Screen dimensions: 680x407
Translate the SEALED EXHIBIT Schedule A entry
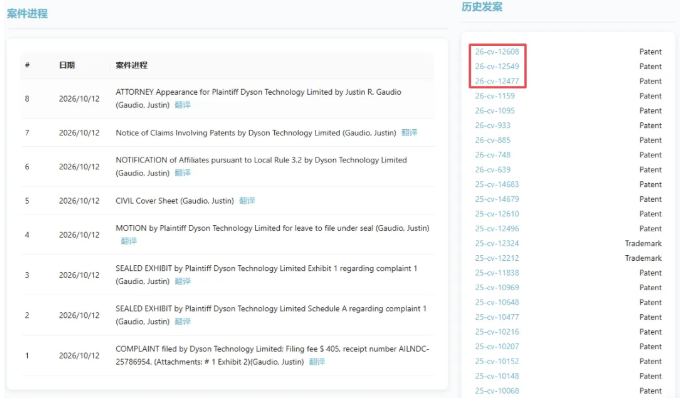pos(183,322)
